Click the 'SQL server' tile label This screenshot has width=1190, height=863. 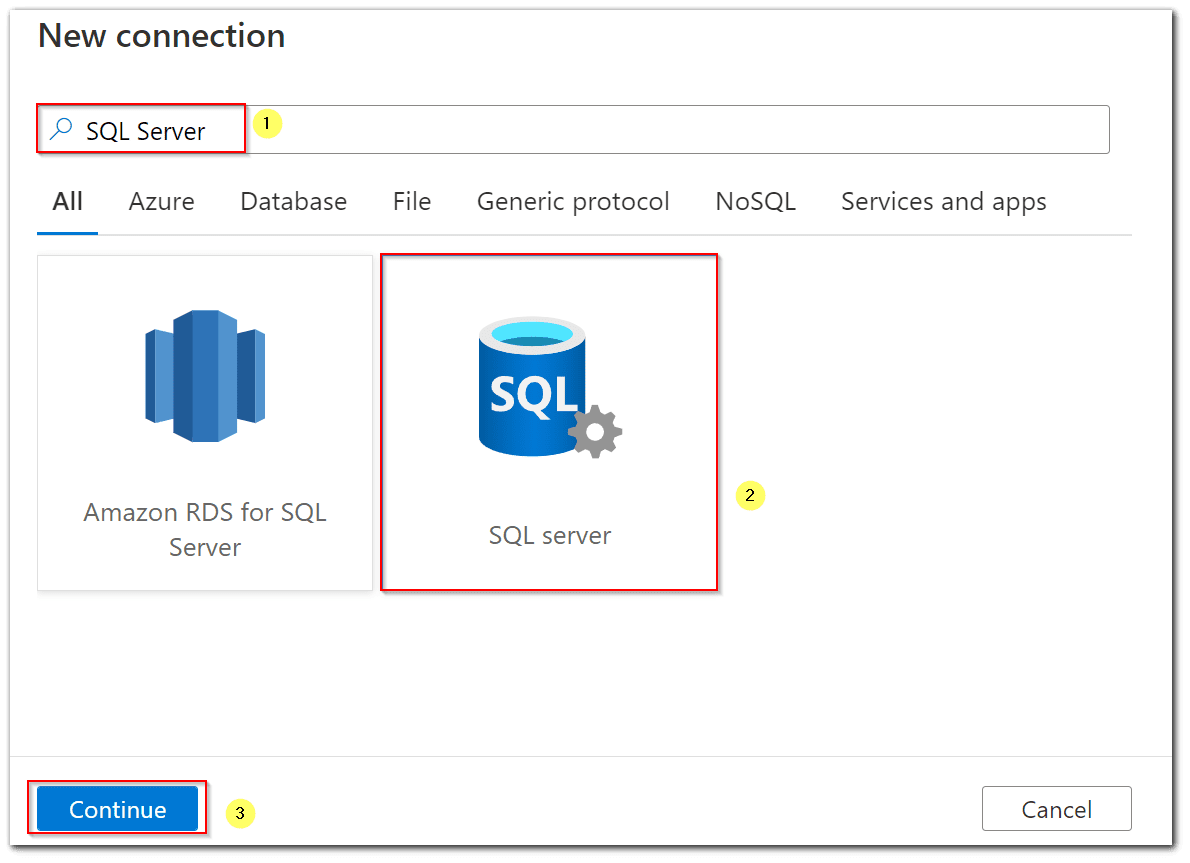click(549, 536)
